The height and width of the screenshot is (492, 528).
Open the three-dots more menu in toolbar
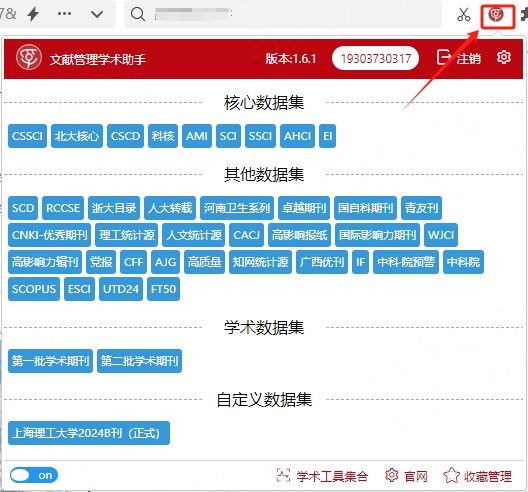tap(64, 14)
